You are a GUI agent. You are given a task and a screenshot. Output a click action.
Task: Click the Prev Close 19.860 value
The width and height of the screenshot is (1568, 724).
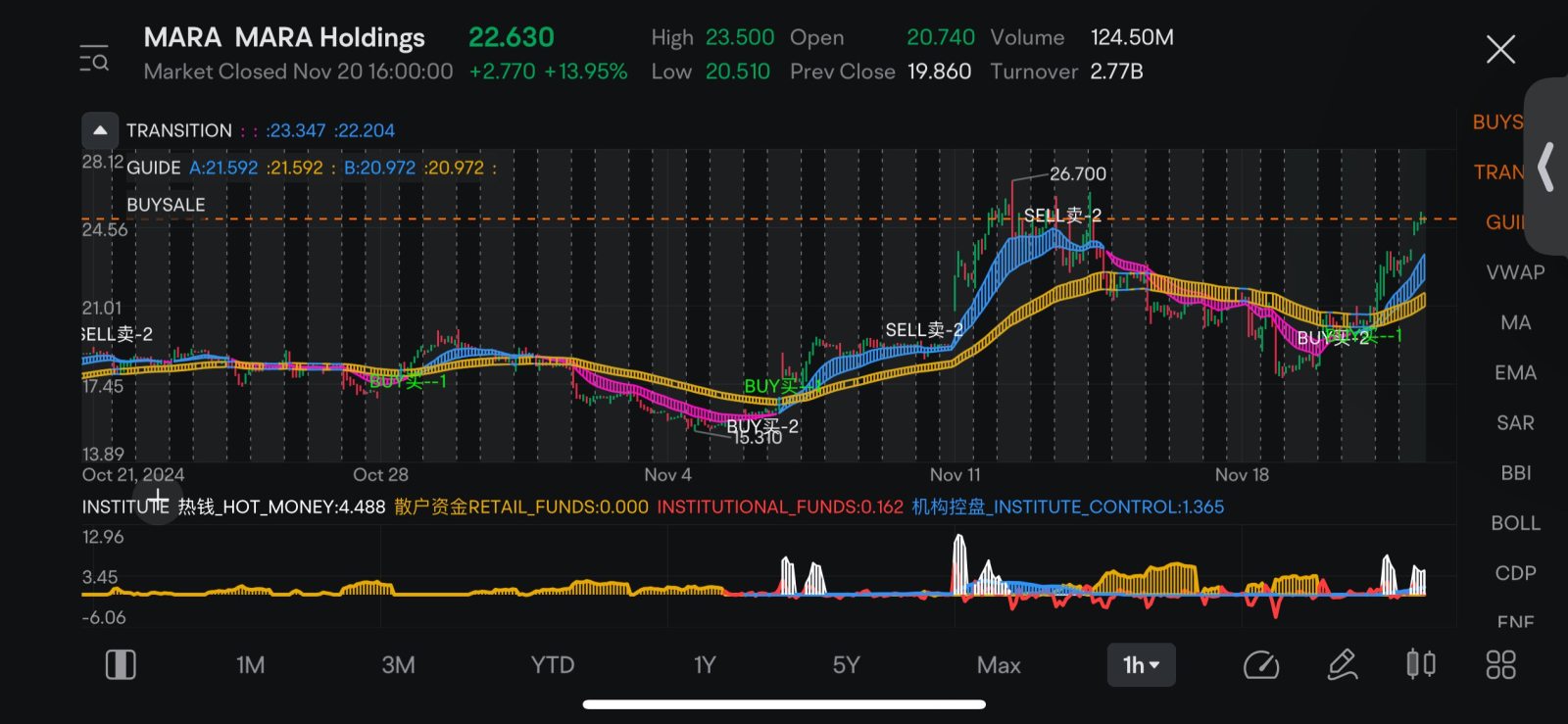point(939,72)
